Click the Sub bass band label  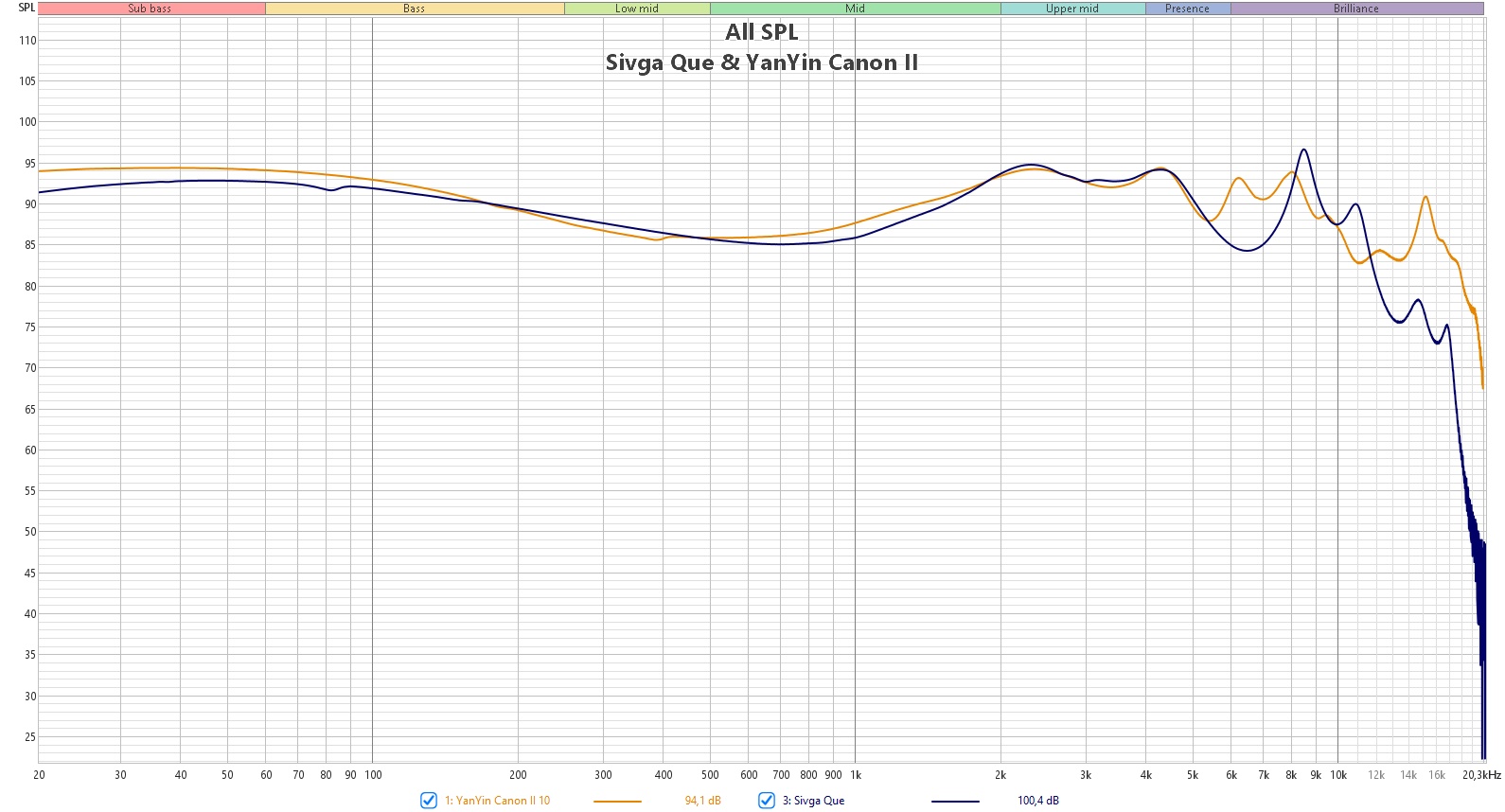tap(150, 9)
